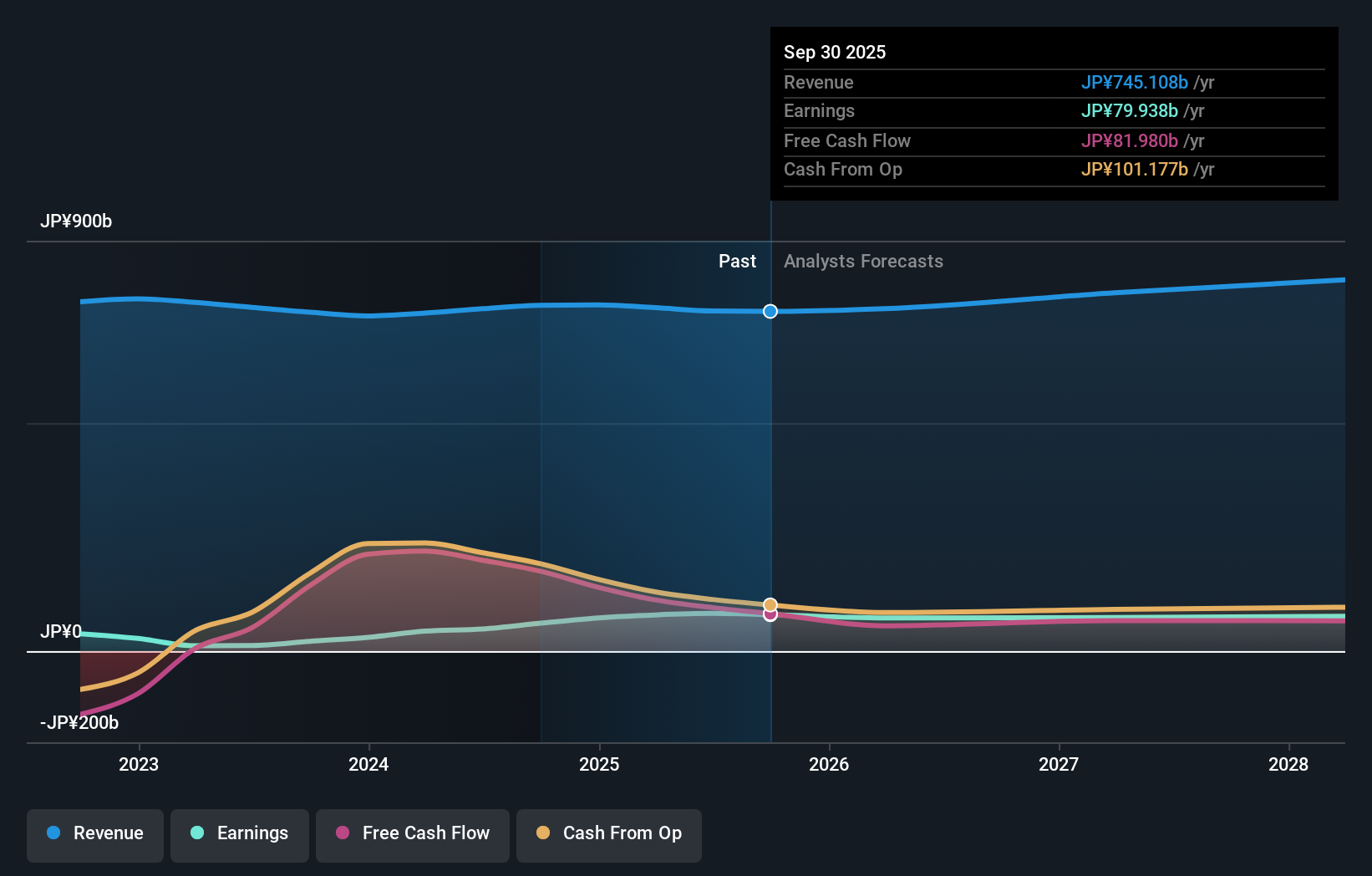Click the Past section label
Screen dimensions: 1372x876
(x=737, y=262)
